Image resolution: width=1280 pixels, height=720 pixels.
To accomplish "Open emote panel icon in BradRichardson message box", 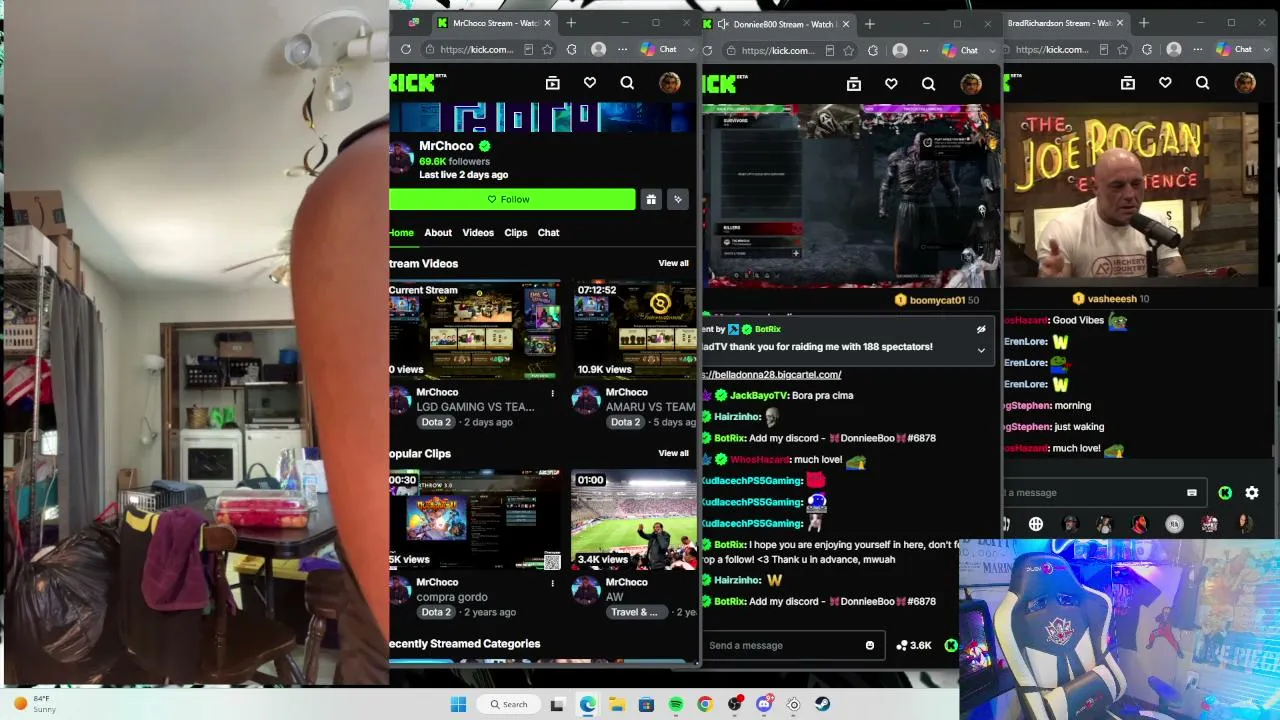I will pos(1191,492).
